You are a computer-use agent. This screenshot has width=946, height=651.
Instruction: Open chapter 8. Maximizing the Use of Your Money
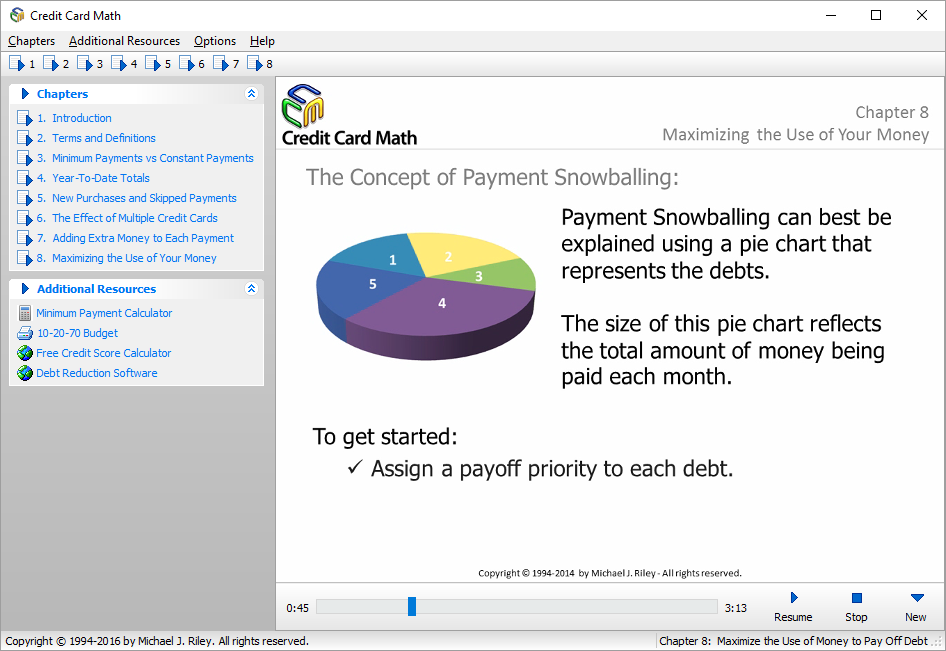coord(127,258)
